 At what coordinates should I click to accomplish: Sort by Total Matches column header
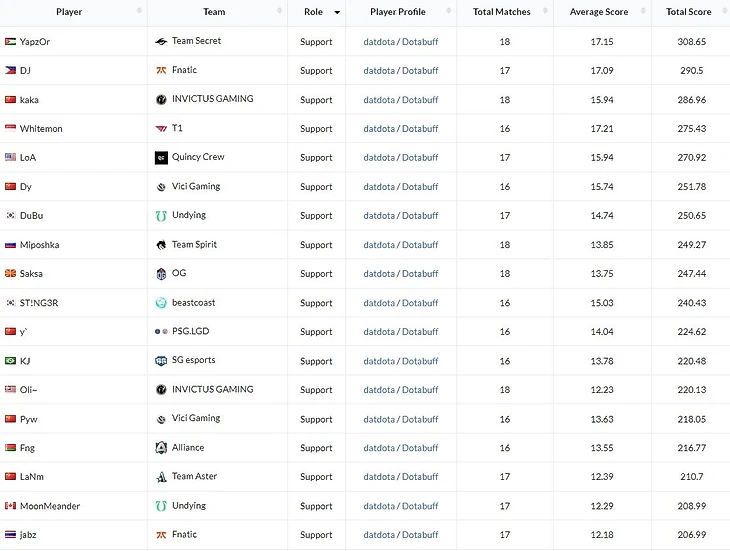pos(500,12)
